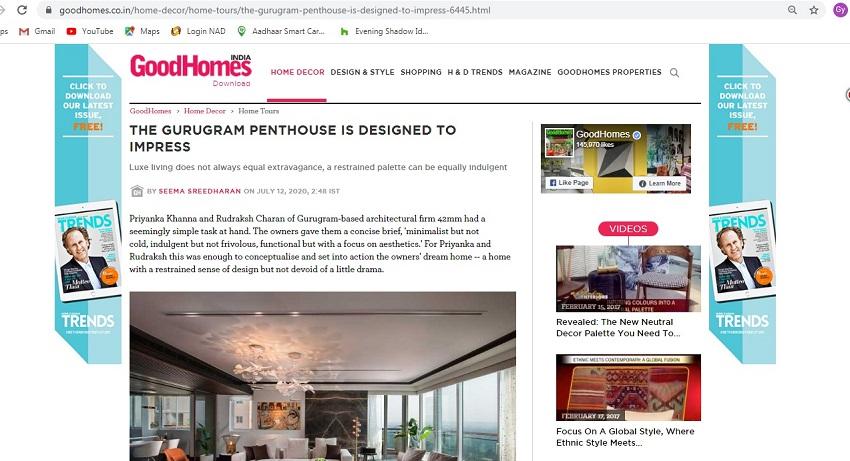The width and height of the screenshot is (850, 461).
Task: Open GOODHOMES PROPERTIES in the navigation
Action: pyautogui.click(x=609, y=72)
